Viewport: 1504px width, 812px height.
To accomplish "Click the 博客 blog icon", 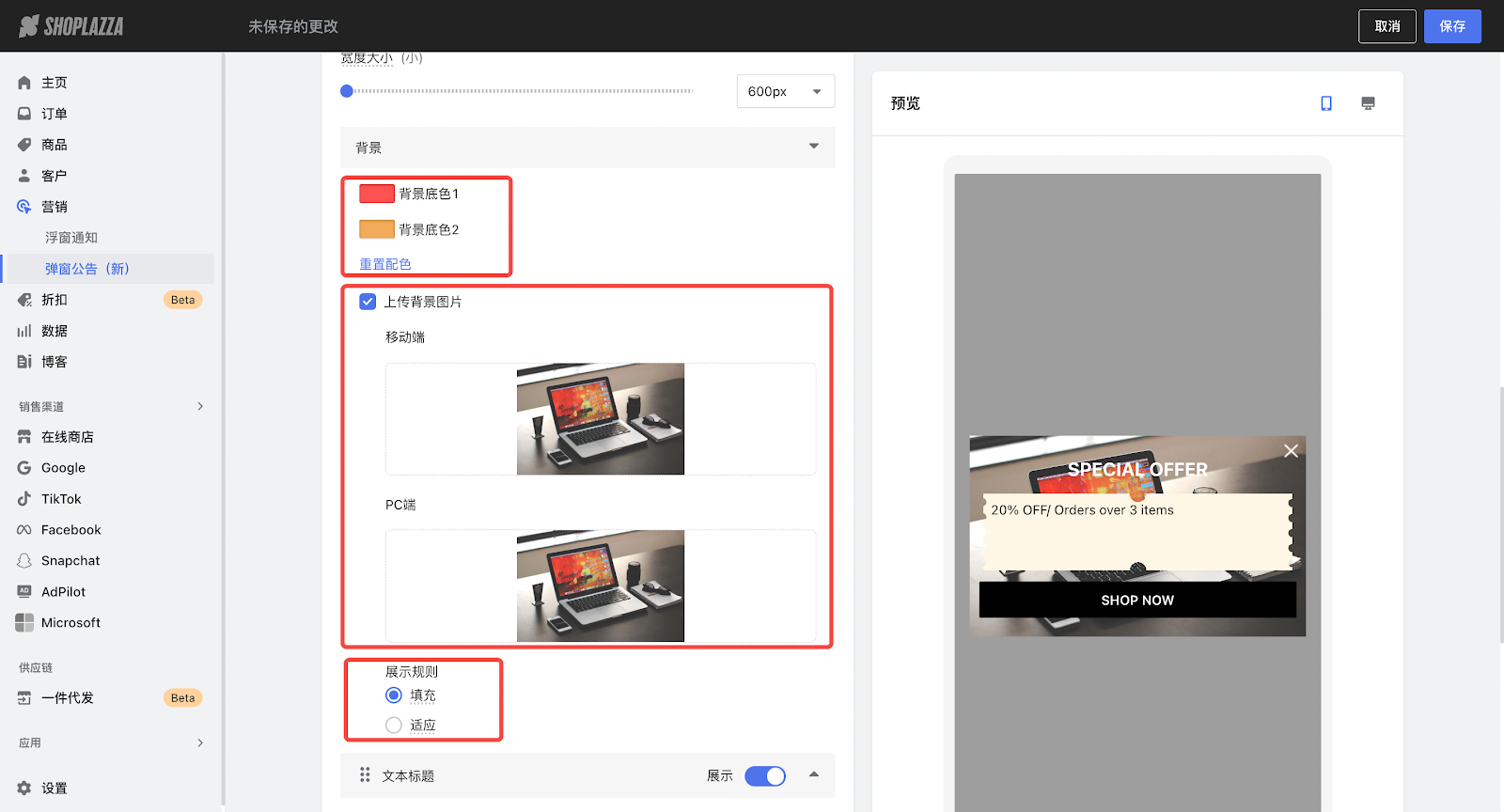I will click(x=24, y=362).
